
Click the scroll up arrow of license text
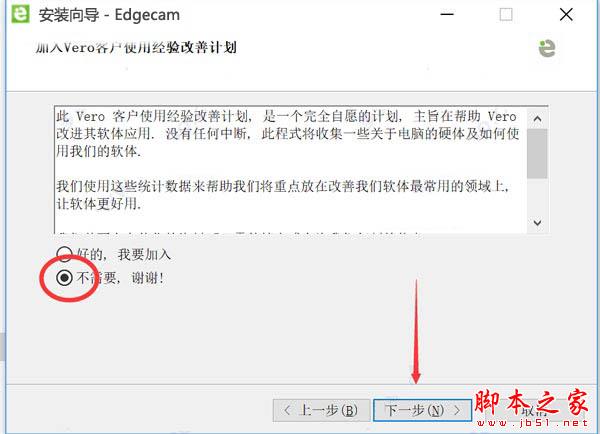point(537,119)
